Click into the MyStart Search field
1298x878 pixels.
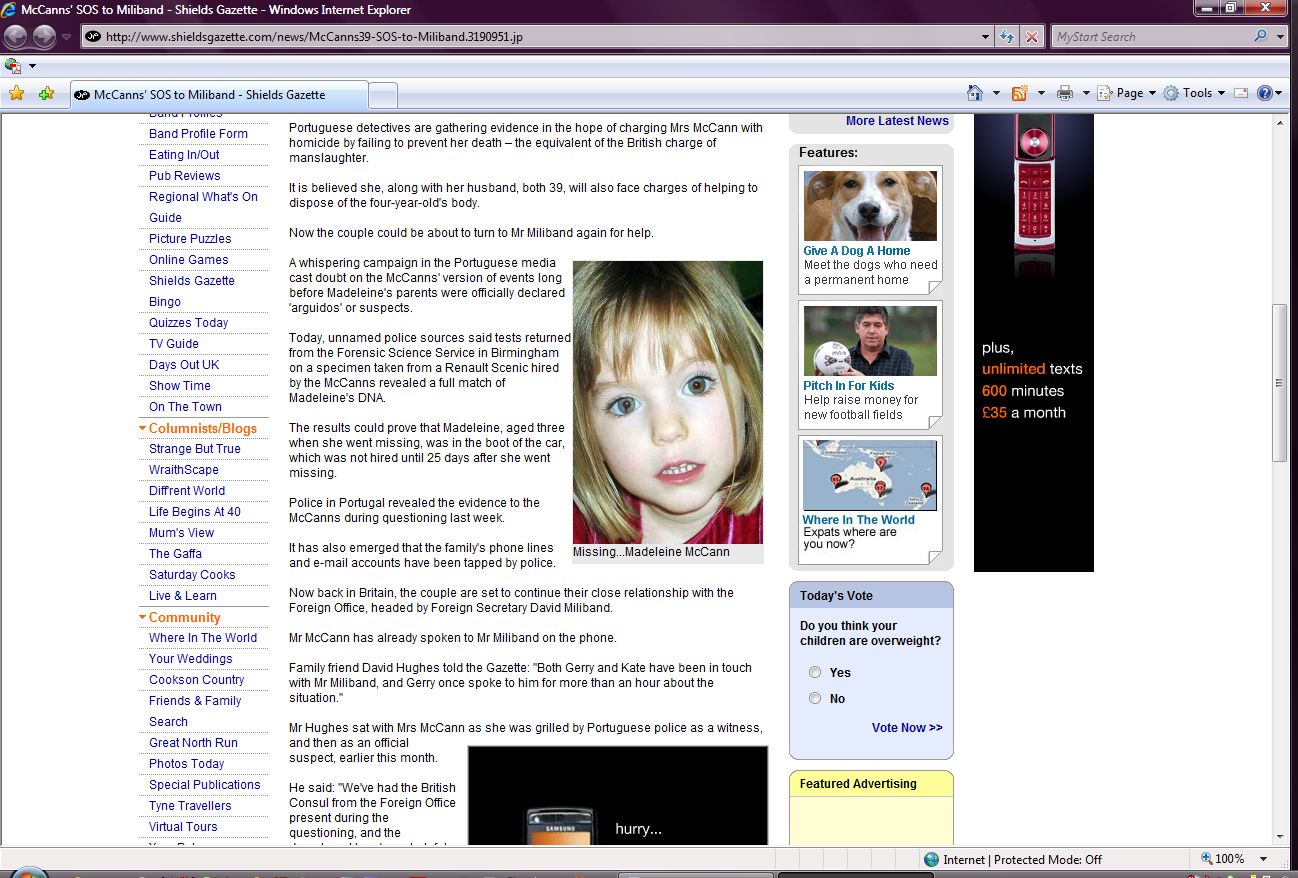click(x=1150, y=37)
